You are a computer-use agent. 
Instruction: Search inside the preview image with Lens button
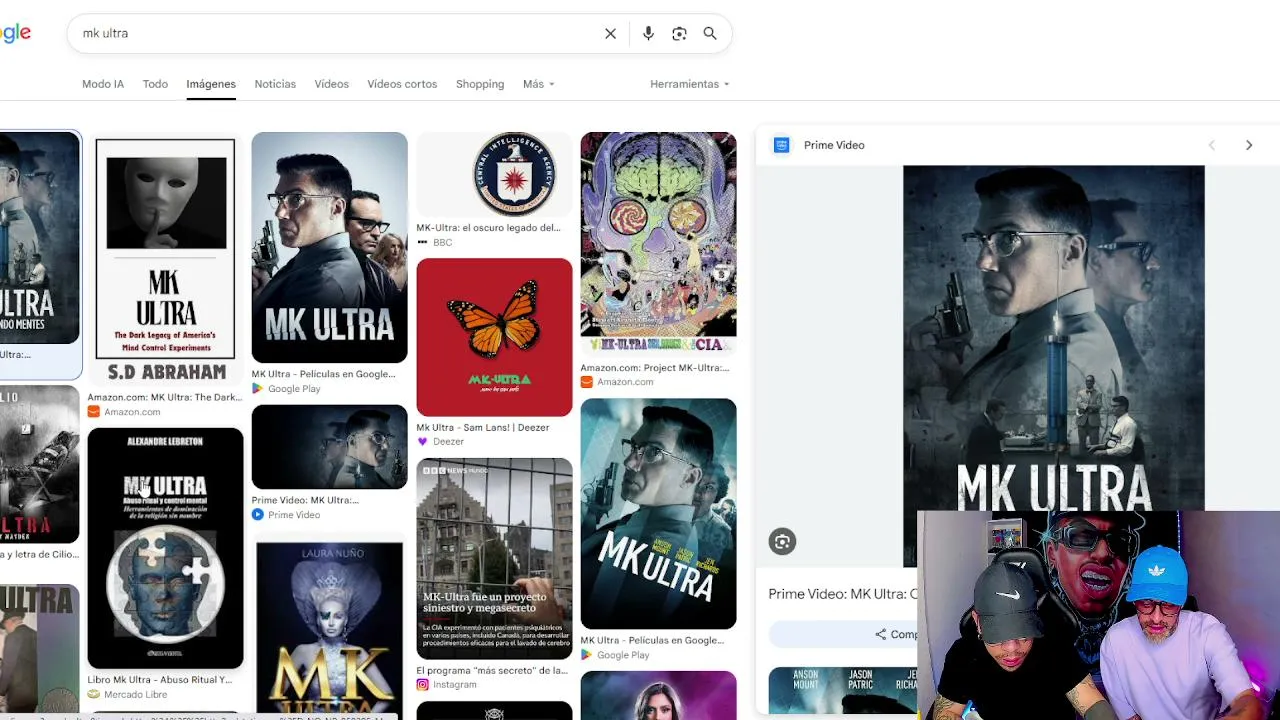click(782, 542)
